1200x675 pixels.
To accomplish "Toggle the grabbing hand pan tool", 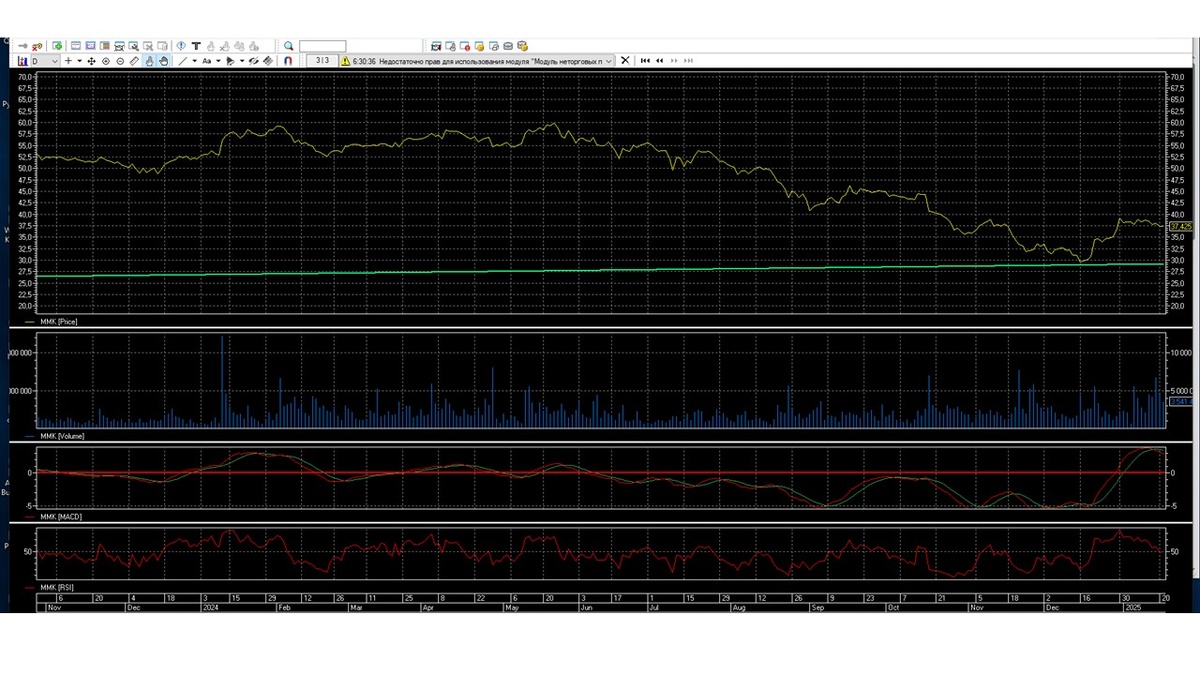I will (x=163, y=61).
